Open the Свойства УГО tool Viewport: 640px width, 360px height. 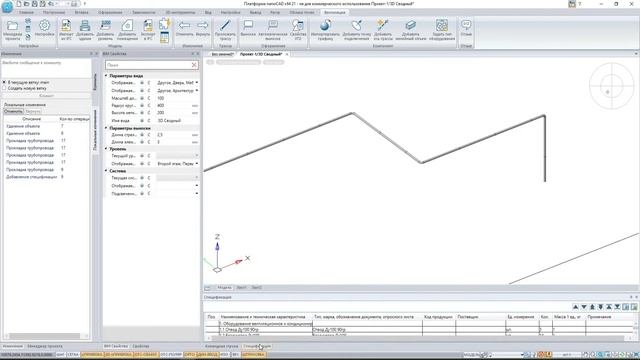pos(298,30)
